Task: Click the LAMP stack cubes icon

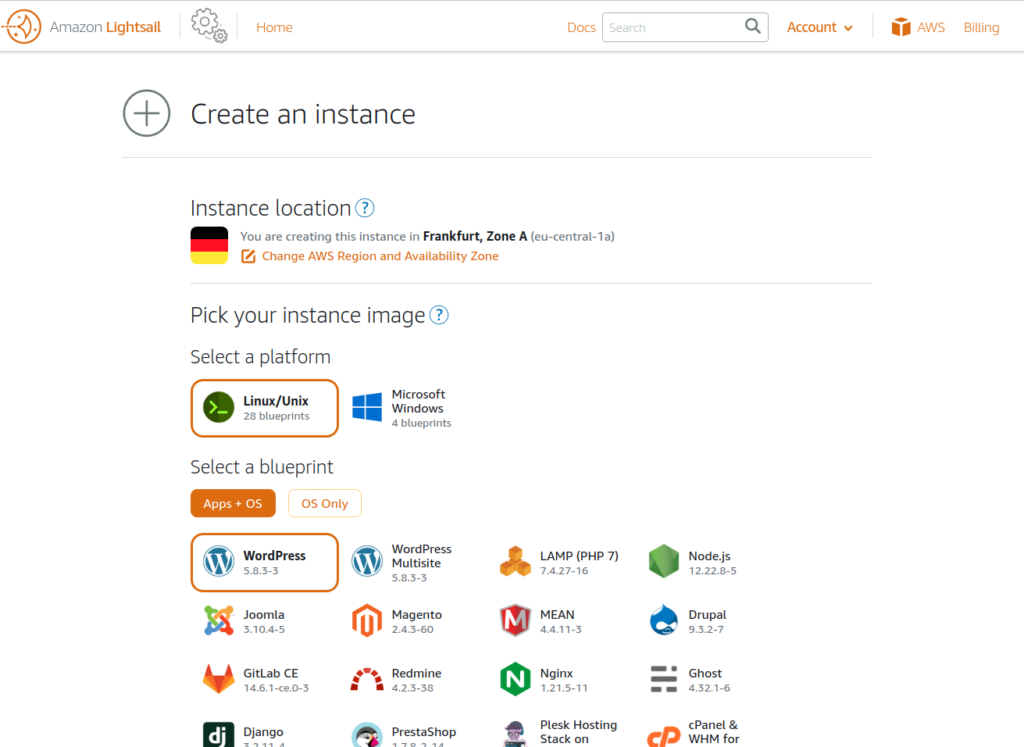Action: [x=515, y=562]
